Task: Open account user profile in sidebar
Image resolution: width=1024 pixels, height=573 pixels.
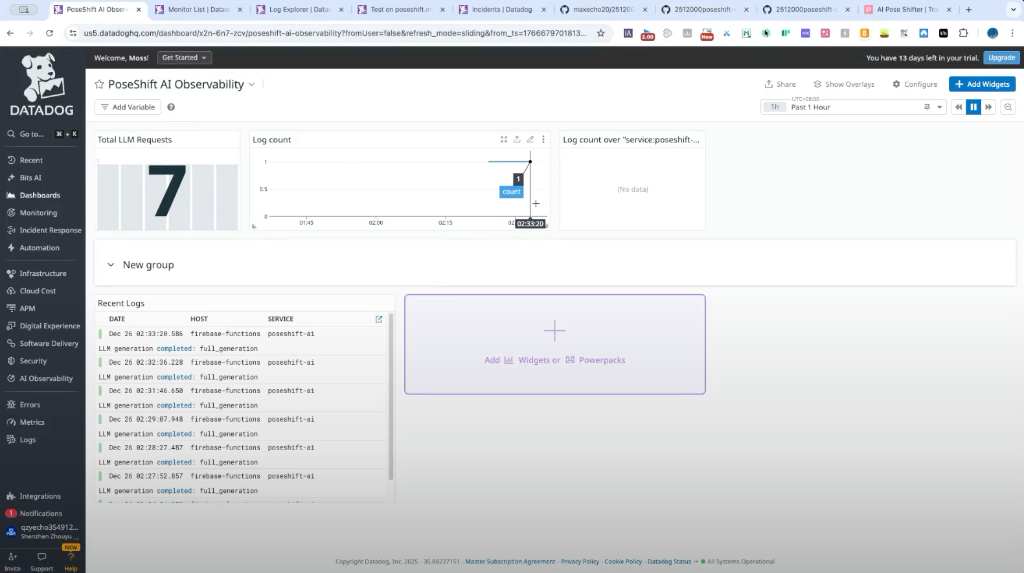Action: (x=42, y=531)
